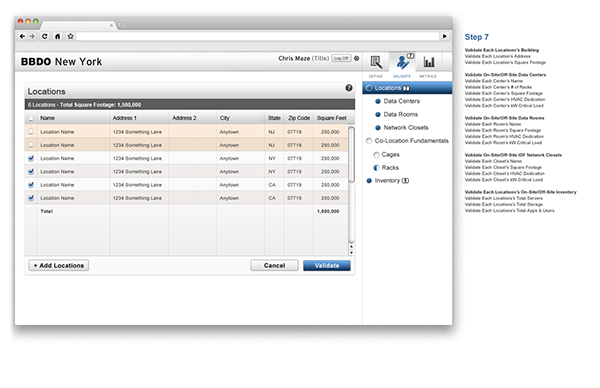Click the table's vertical scrollbar thumb
The height and width of the screenshot is (388, 600).
[x=351, y=155]
